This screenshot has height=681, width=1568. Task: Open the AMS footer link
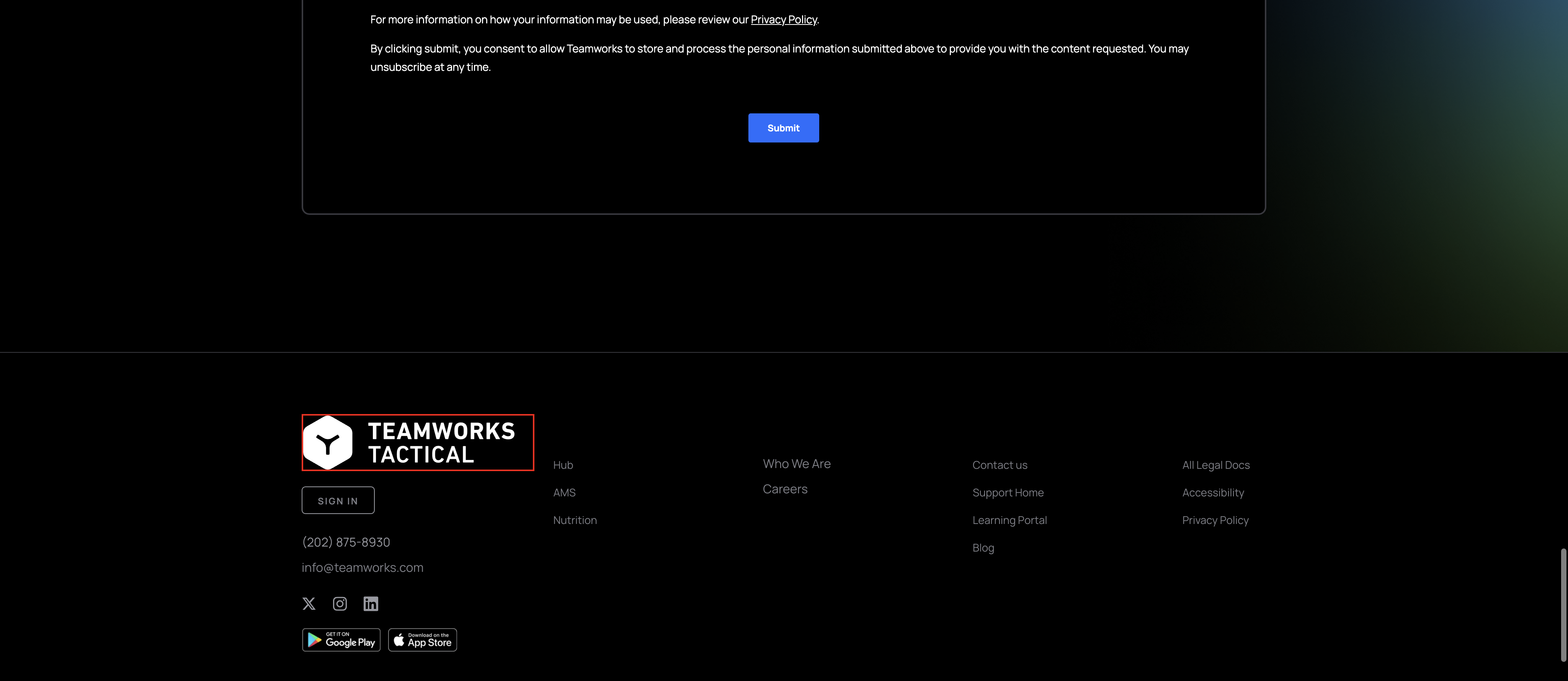click(564, 492)
